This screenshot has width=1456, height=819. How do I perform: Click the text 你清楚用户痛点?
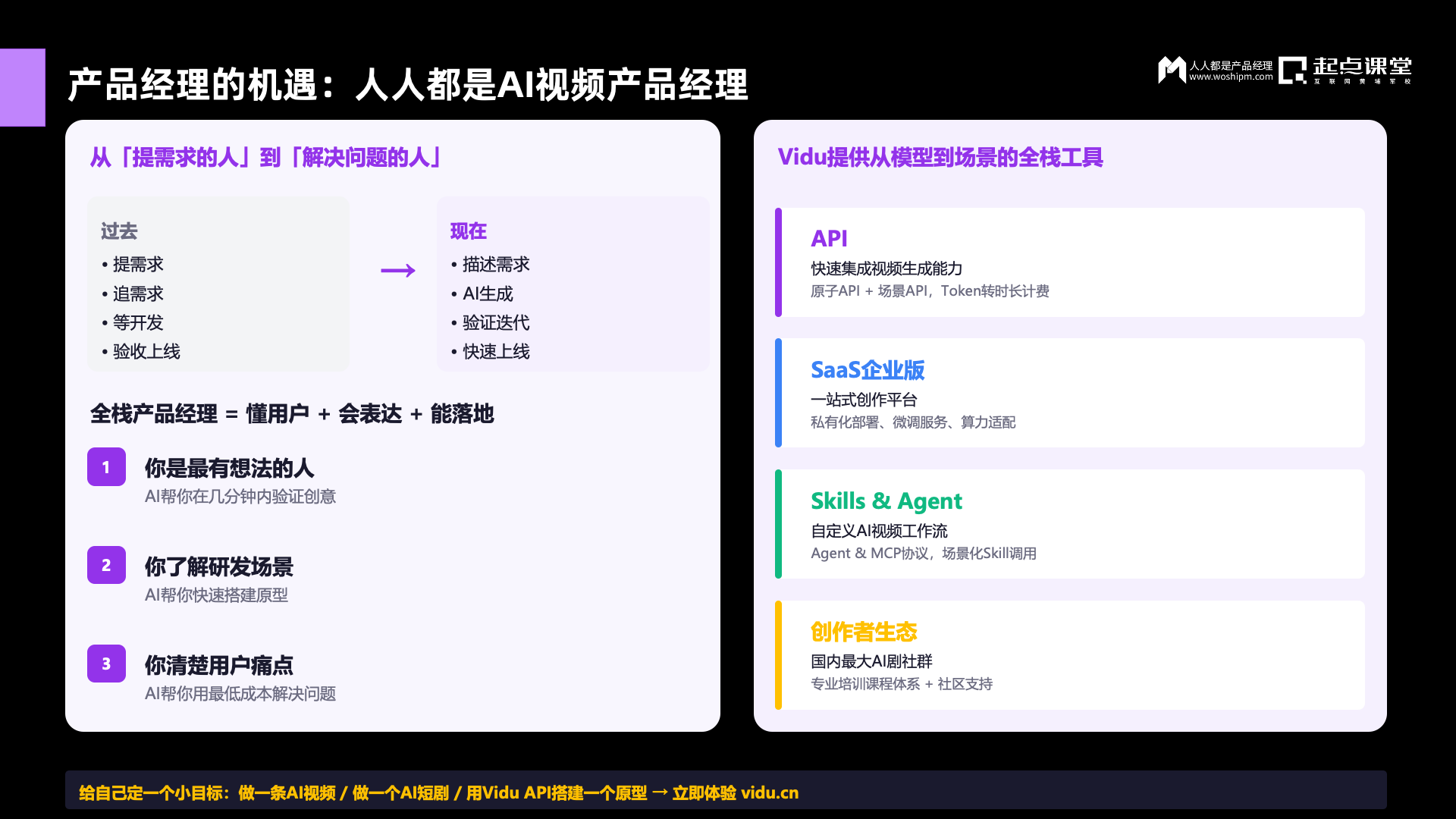tap(219, 666)
